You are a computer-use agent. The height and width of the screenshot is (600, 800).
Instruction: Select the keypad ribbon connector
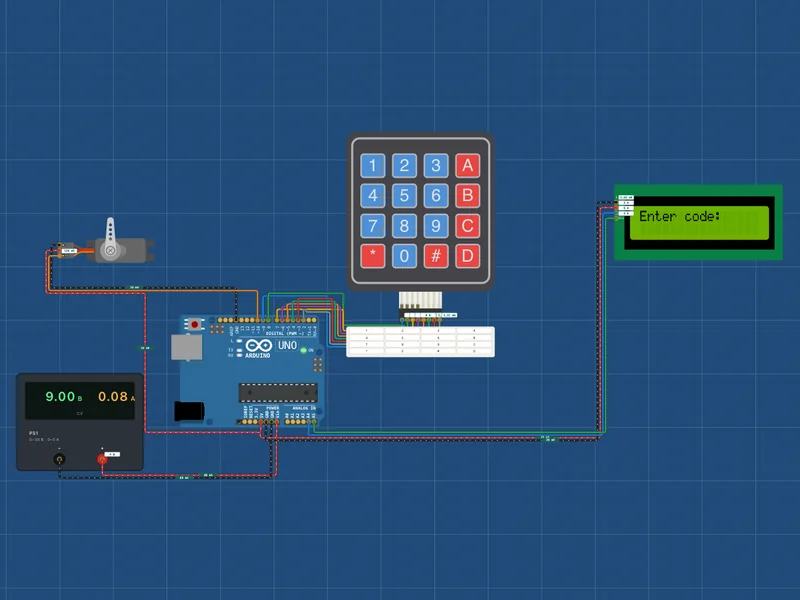[x=420, y=301]
